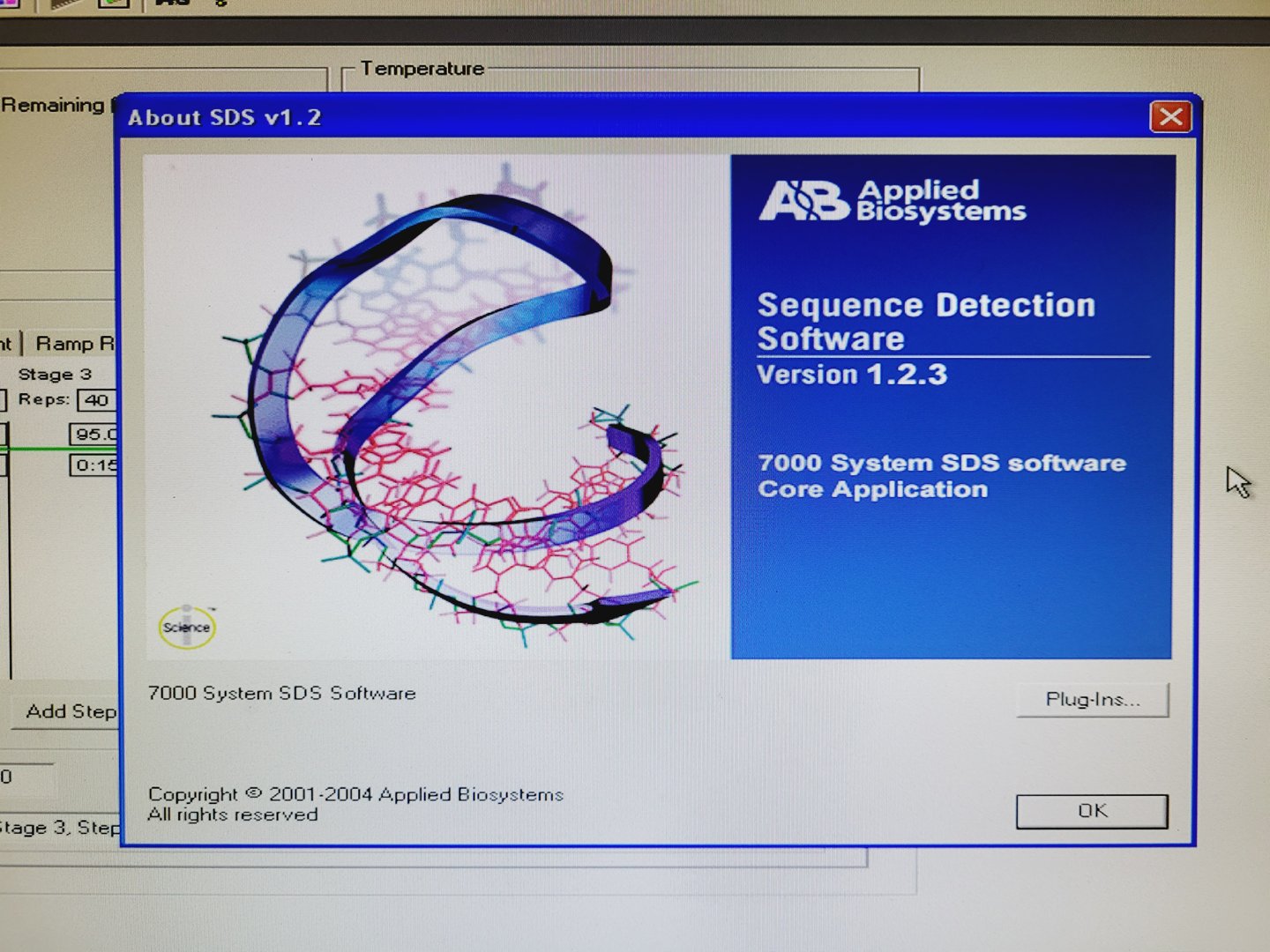Viewport: 1270px width, 952px height.
Task: Switch to the Ramp Rate tab
Action: [x=75, y=344]
